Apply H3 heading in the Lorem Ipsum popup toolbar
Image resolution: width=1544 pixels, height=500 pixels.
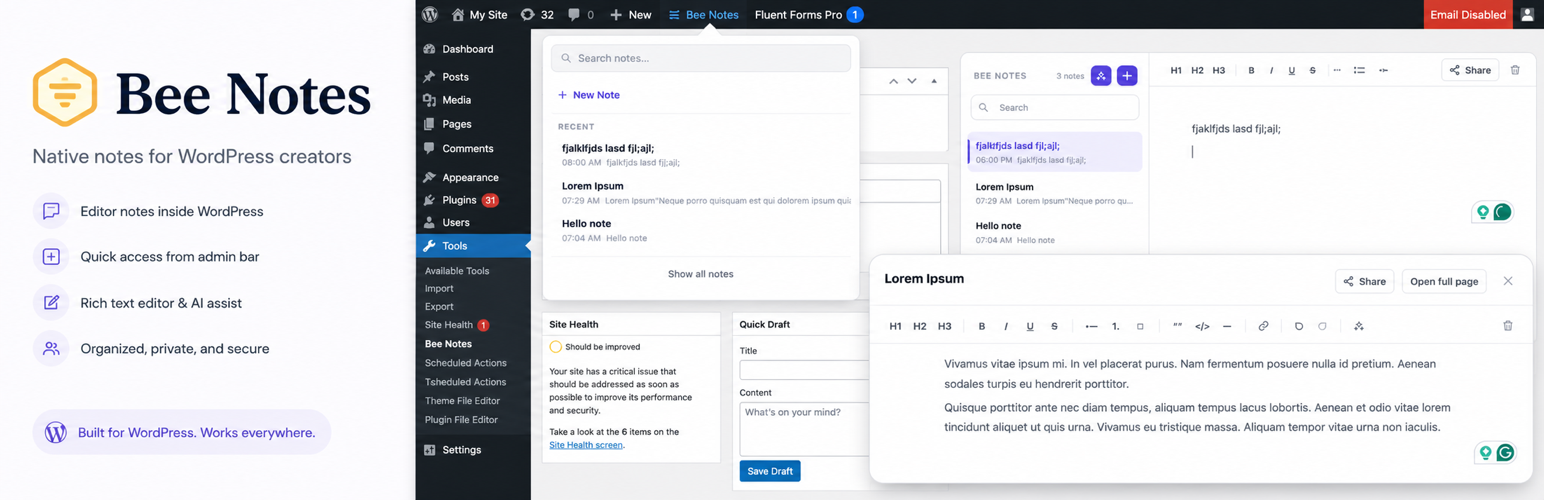click(945, 326)
